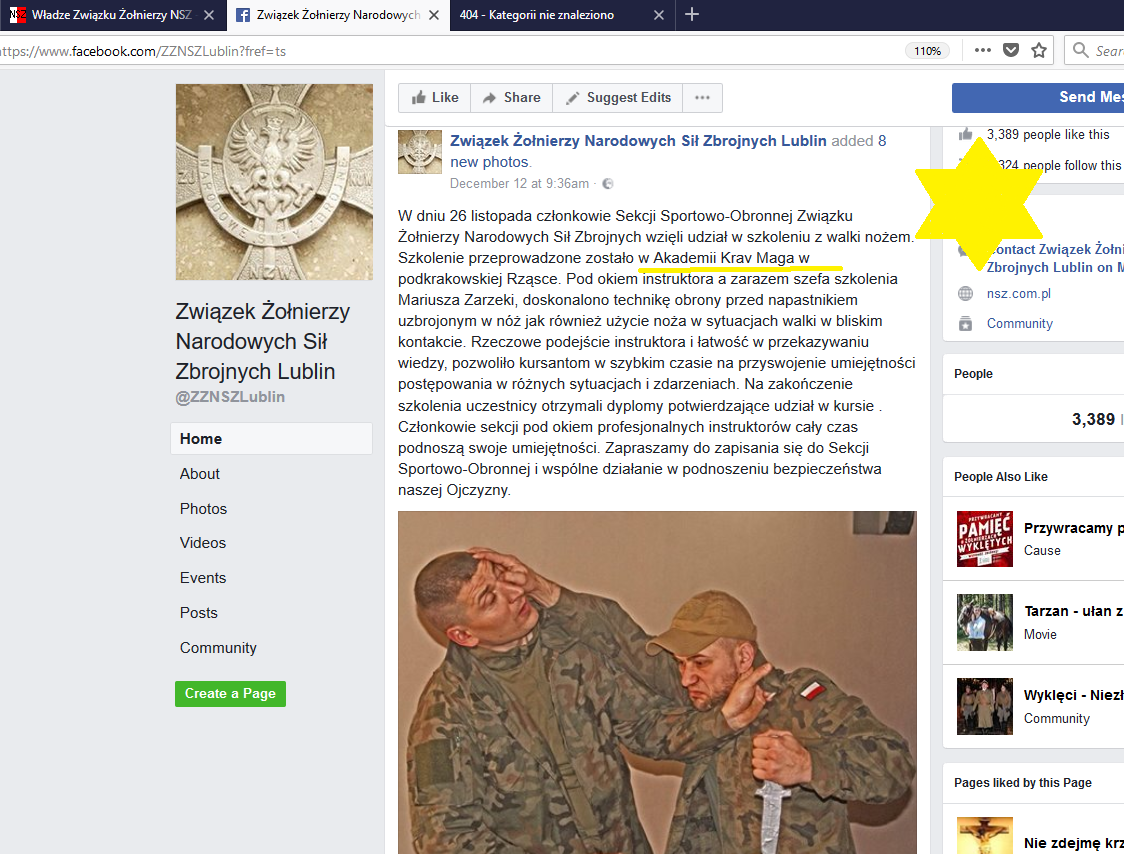Open the Photos section in sidebar

click(x=203, y=509)
